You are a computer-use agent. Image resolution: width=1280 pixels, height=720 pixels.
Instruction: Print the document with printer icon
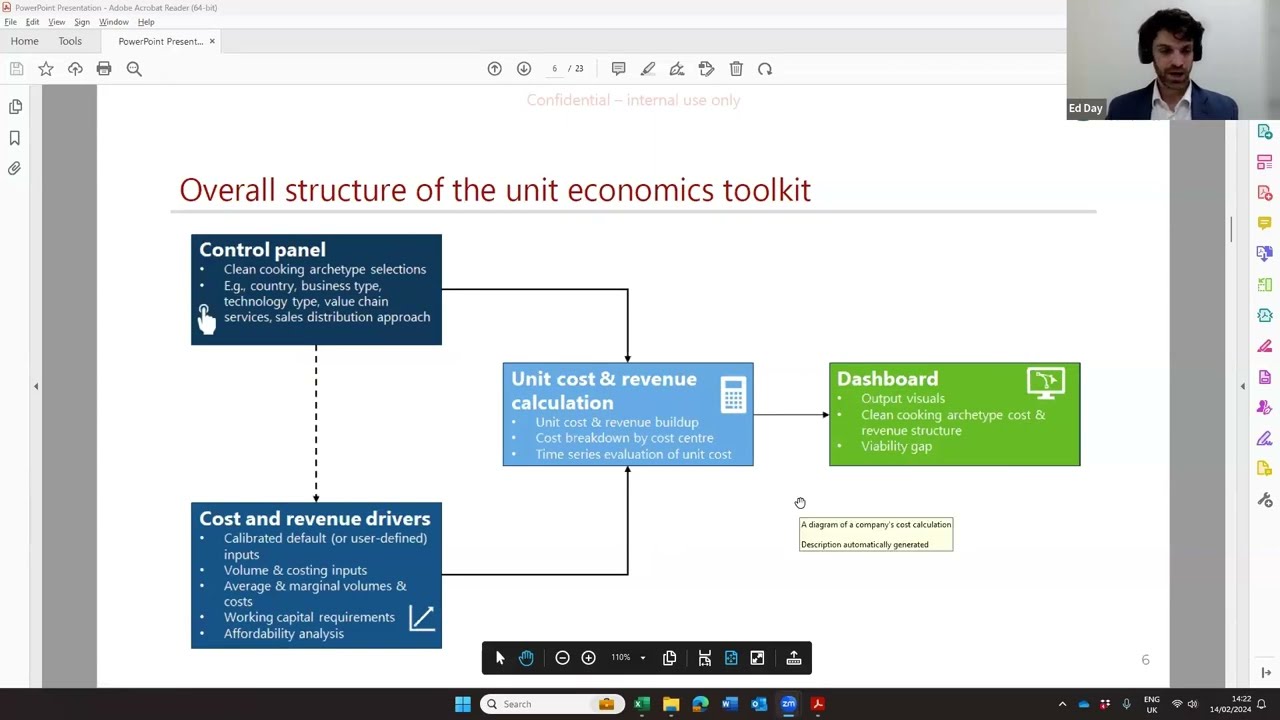104,69
